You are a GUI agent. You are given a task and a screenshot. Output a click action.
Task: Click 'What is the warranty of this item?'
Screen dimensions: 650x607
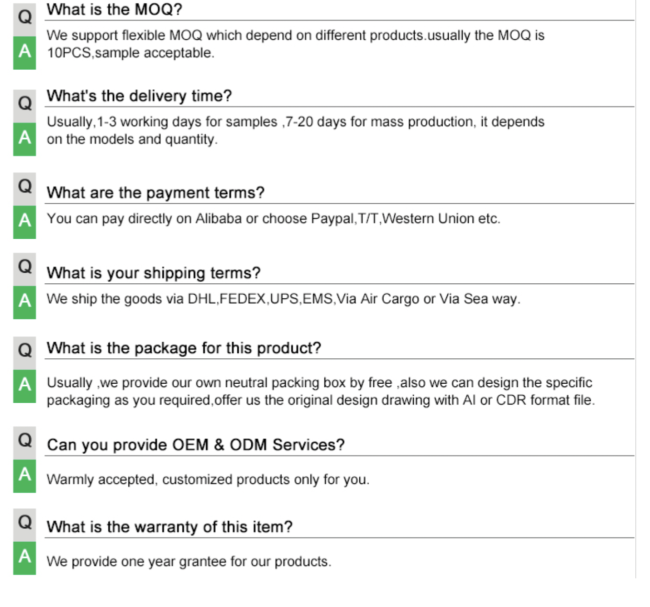[170, 527]
